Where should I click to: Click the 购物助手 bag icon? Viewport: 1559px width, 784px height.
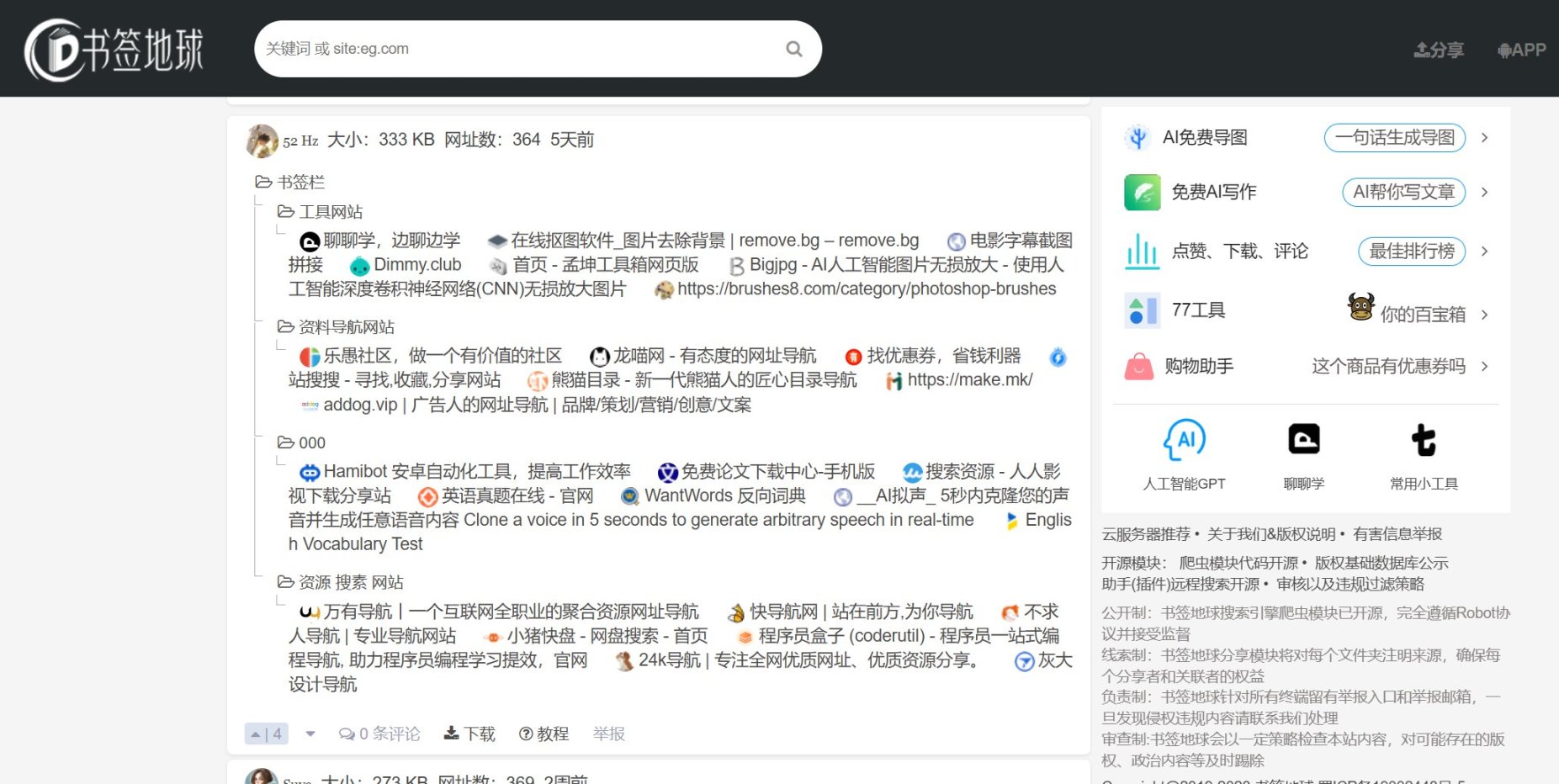1139,366
